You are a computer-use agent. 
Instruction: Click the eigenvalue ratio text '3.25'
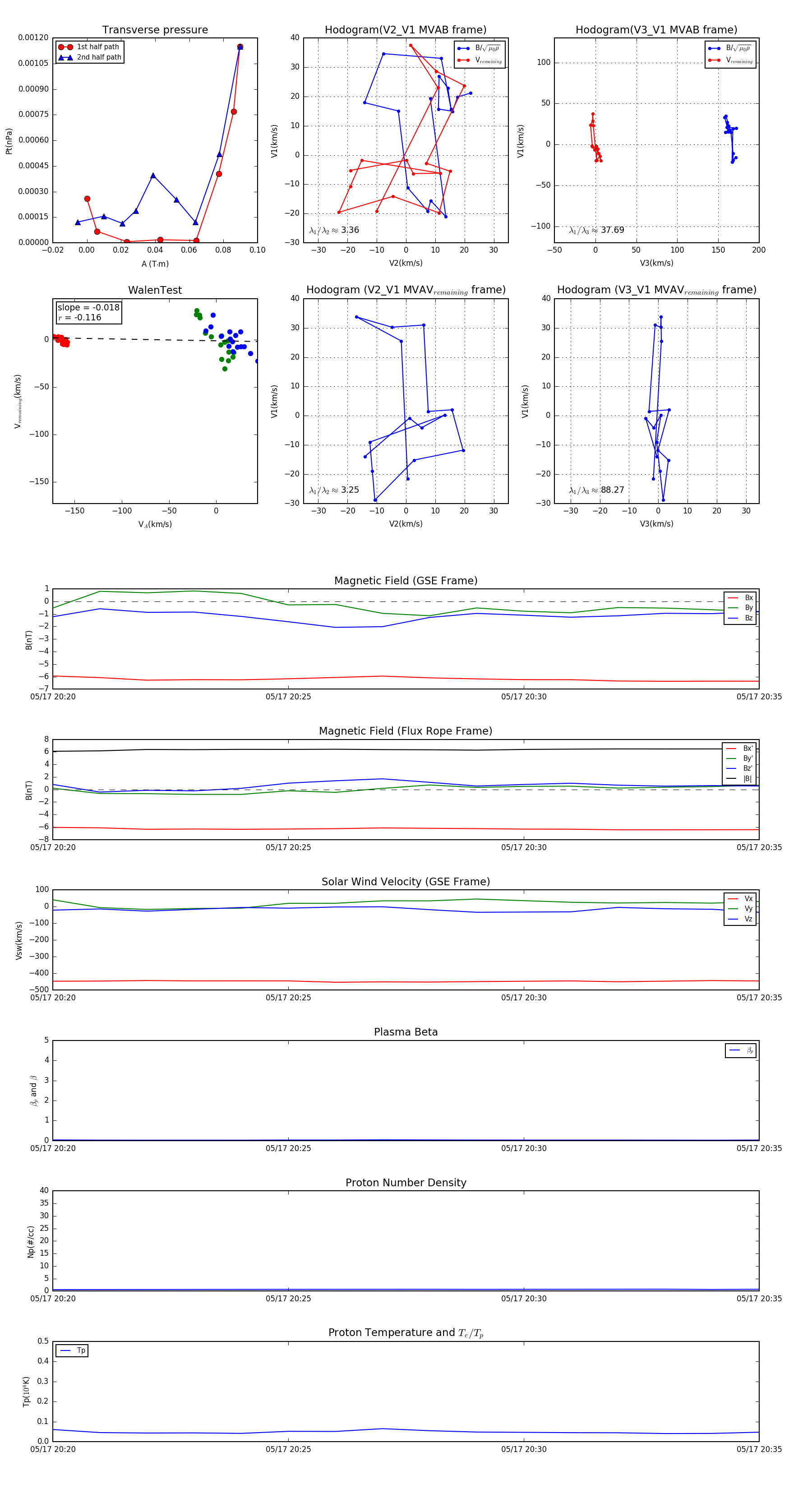350,490
